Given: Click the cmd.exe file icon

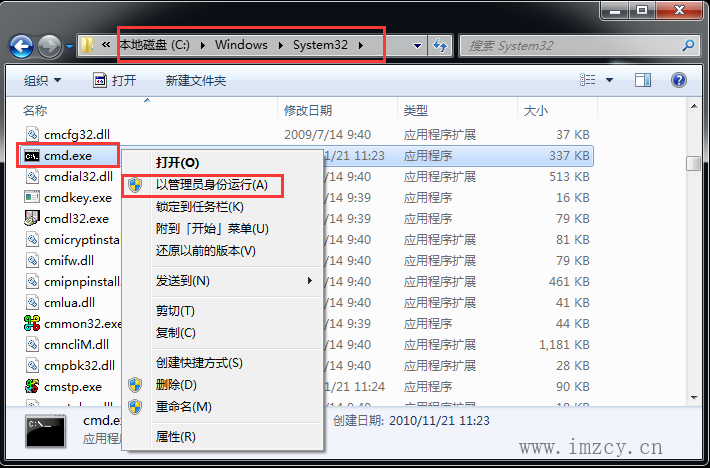Looking at the screenshot, I should click(32, 155).
